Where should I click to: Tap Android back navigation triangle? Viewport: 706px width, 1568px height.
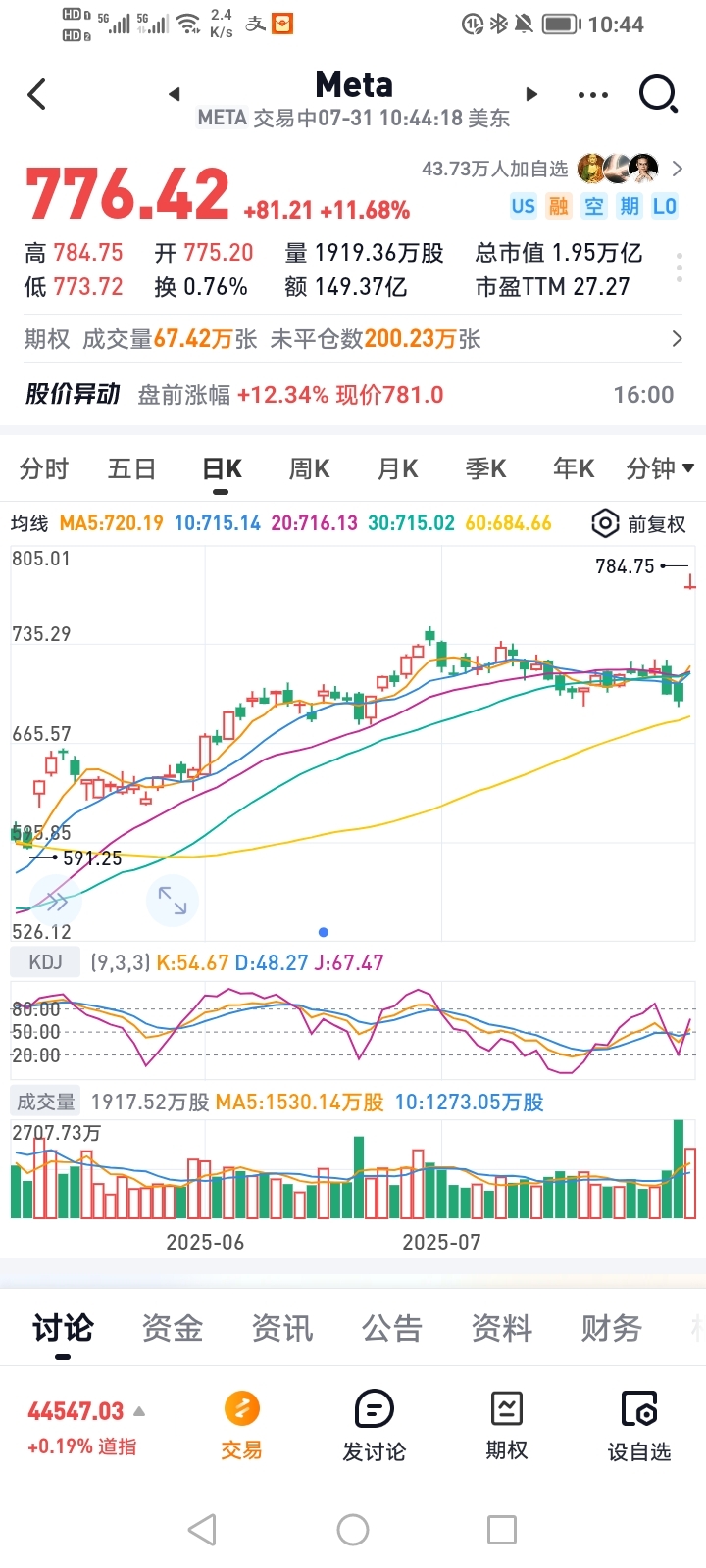(x=202, y=1529)
